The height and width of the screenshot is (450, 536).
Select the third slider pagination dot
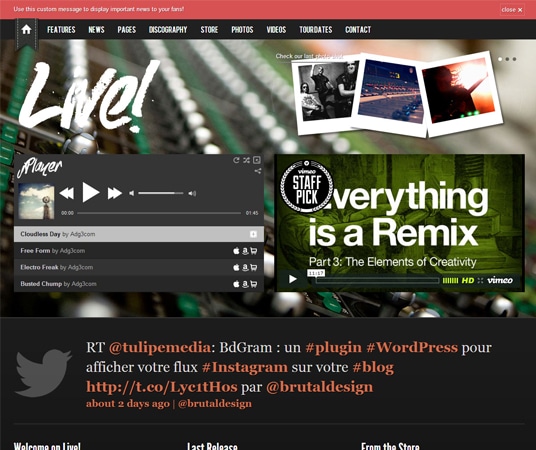pyautogui.click(x=514, y=59)
